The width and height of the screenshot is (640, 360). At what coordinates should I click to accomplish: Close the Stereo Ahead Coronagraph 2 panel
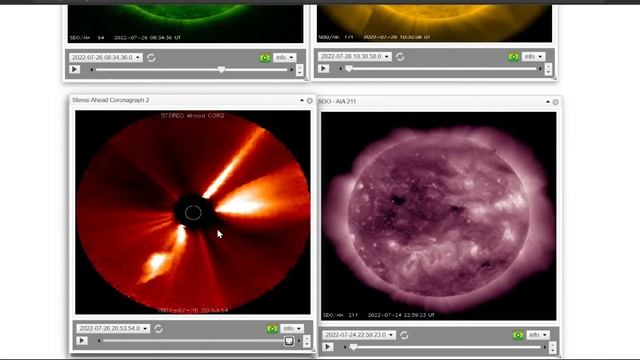pos(310,100)
